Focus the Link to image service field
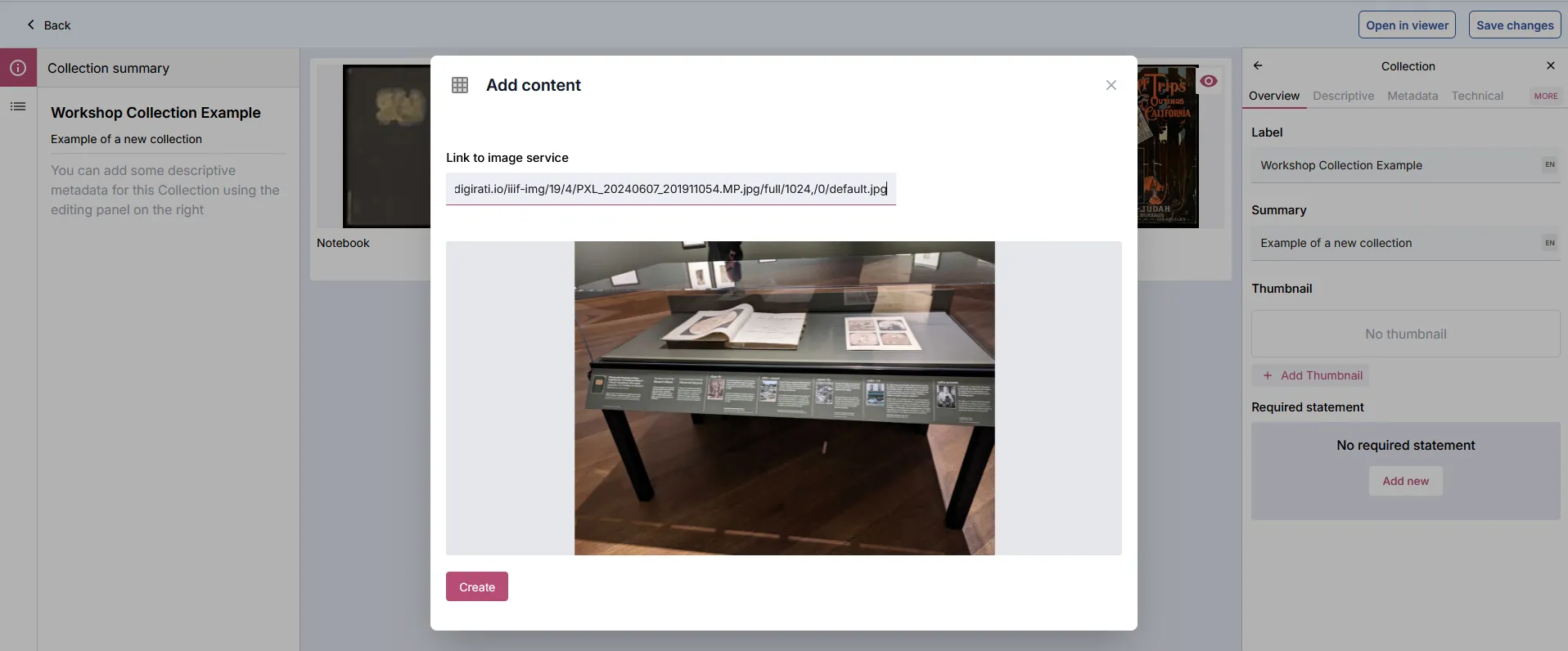 670,189
